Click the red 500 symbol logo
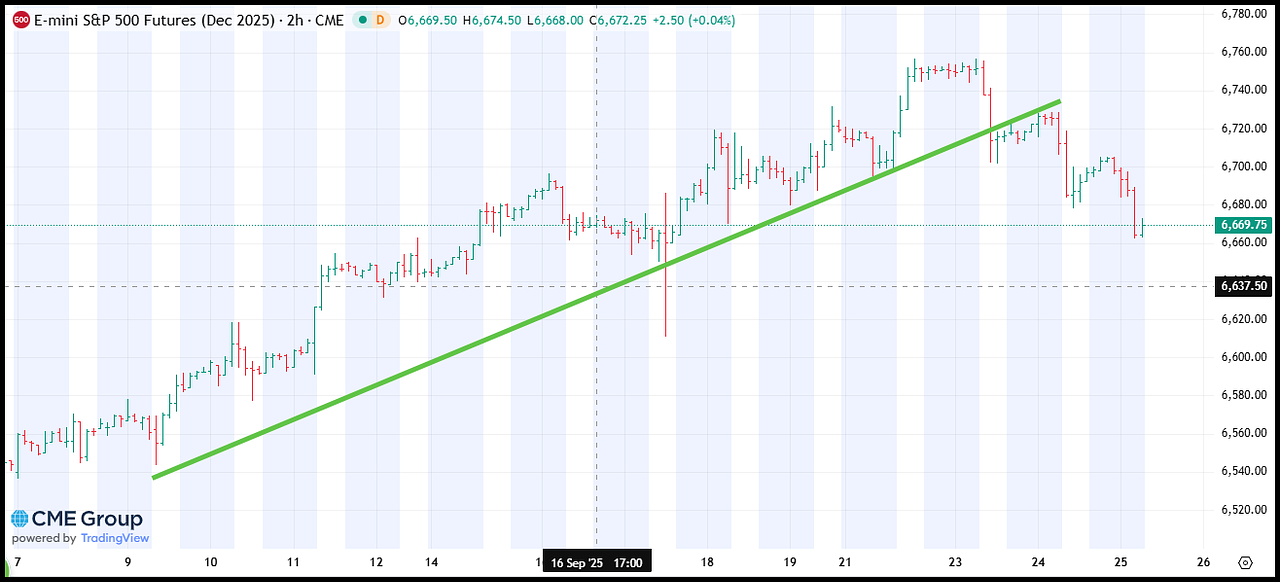 20,20
